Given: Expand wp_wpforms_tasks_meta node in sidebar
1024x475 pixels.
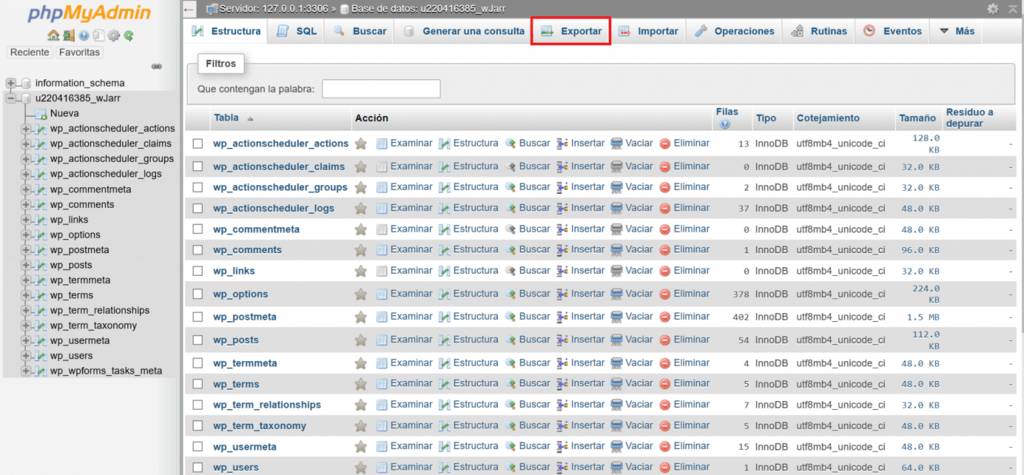Looking at the screenshot, I should 26,371.
